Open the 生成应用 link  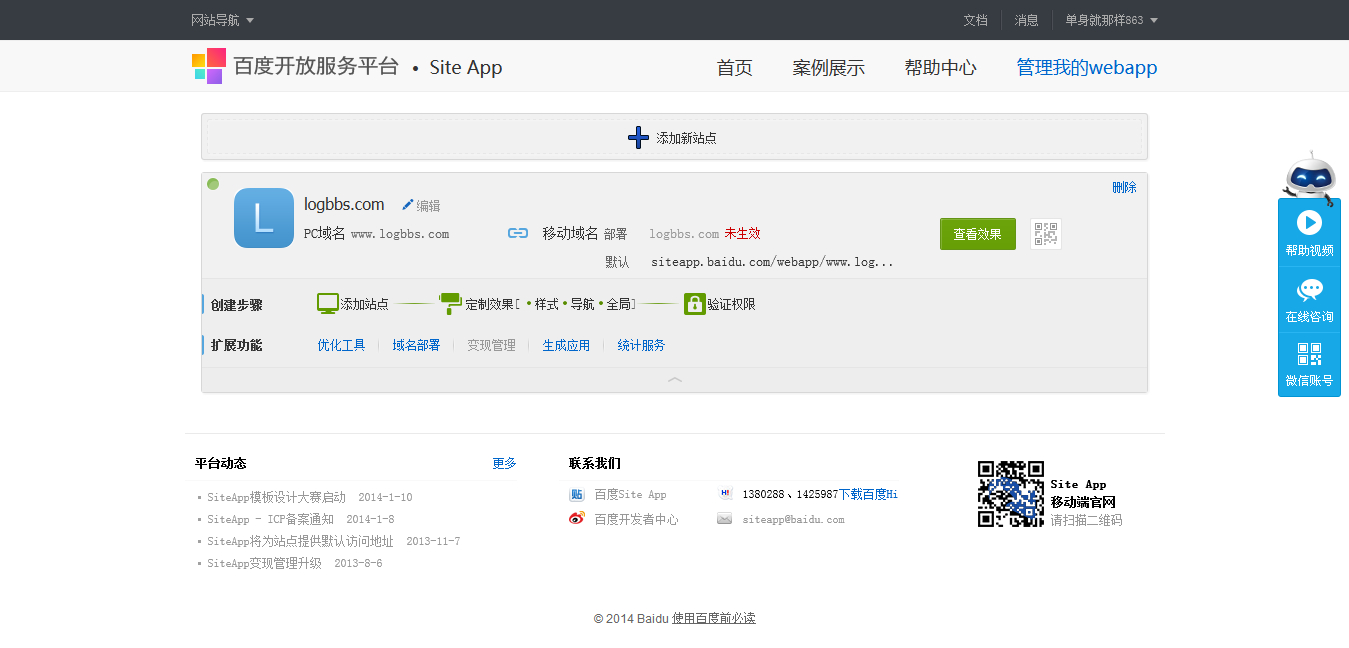(x=566, y=345)
